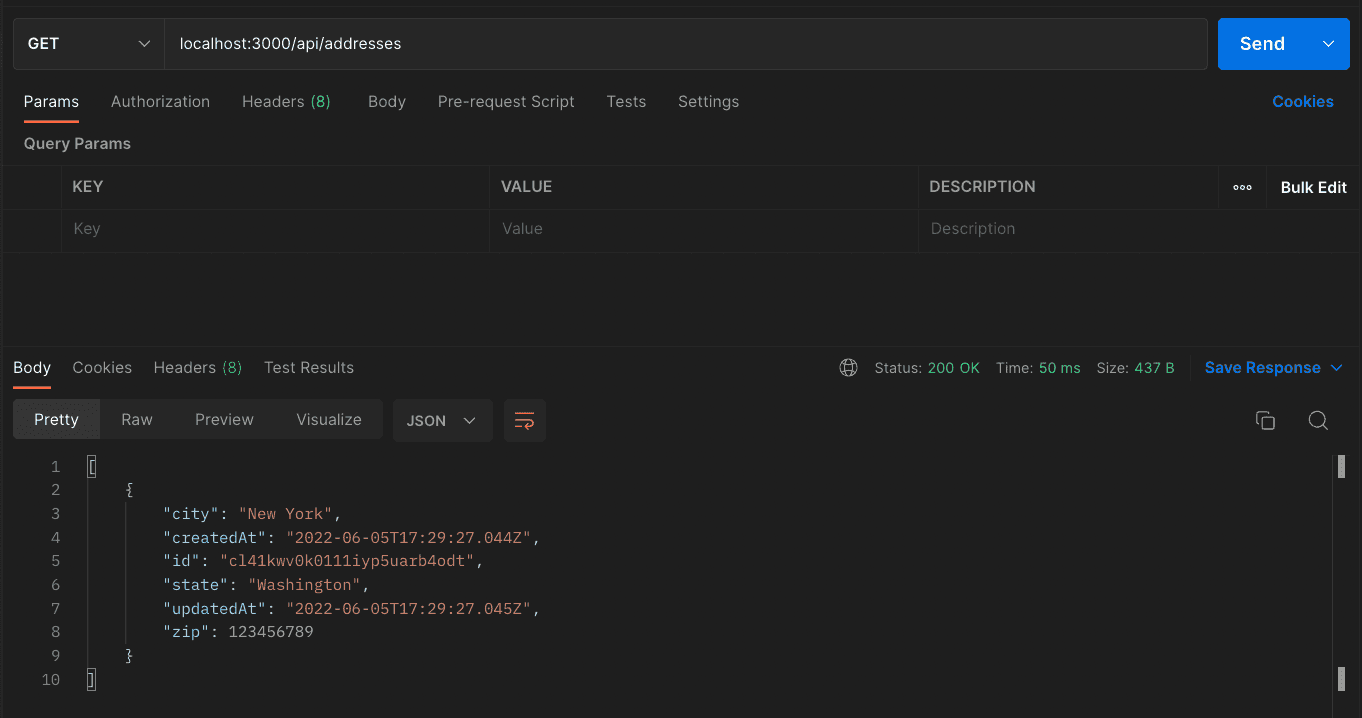
Task: Click the Query Params heading
Action: pos(77,144)
